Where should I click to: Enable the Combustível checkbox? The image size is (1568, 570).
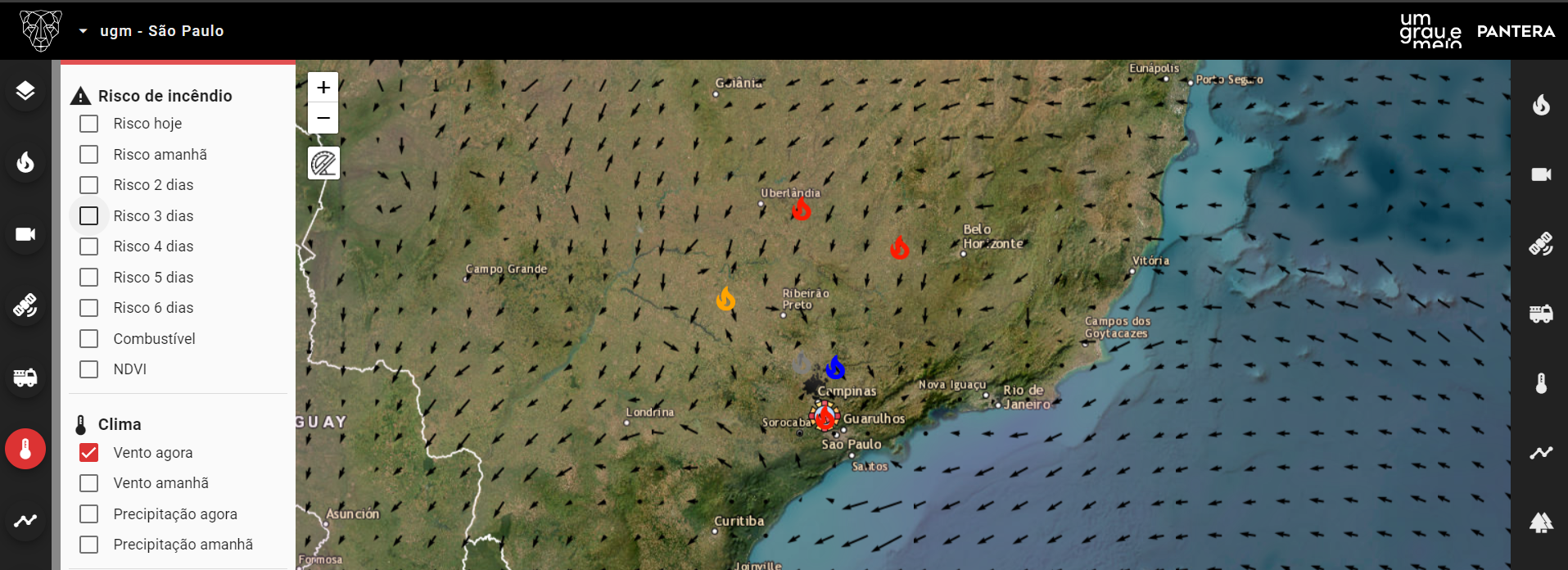pyautogui.click(x=88, y=338)
